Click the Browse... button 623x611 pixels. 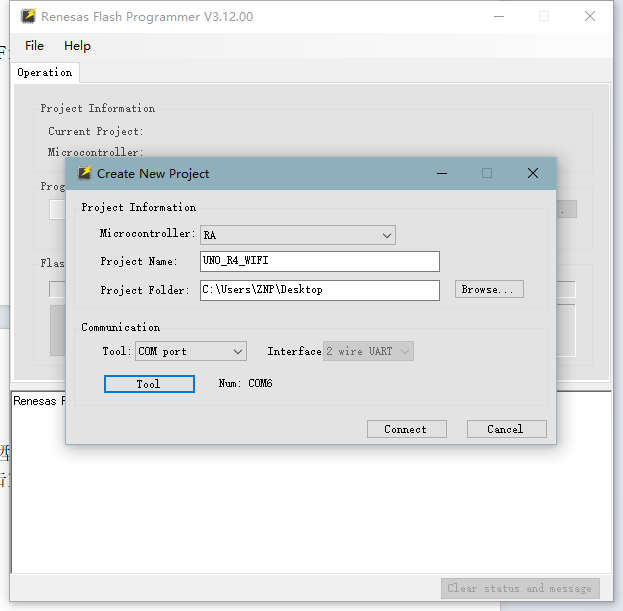[x=489, y=289]
